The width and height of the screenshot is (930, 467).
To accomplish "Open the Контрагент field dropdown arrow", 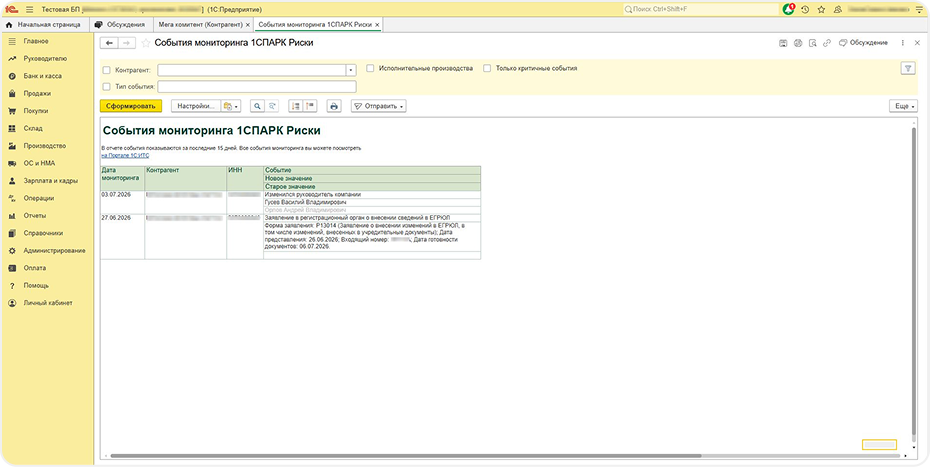I will (351, 70).
